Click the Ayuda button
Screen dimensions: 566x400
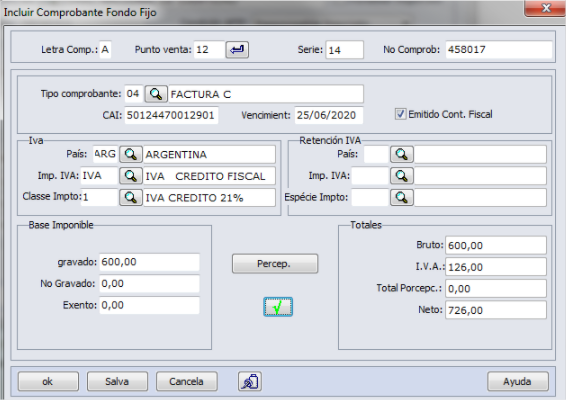518,382
